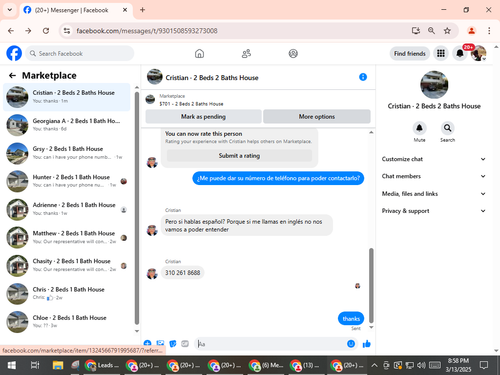Show hidden system tray icons
Image resolution: width=500 pixels, height=375 pixels.
pos(374,366)
